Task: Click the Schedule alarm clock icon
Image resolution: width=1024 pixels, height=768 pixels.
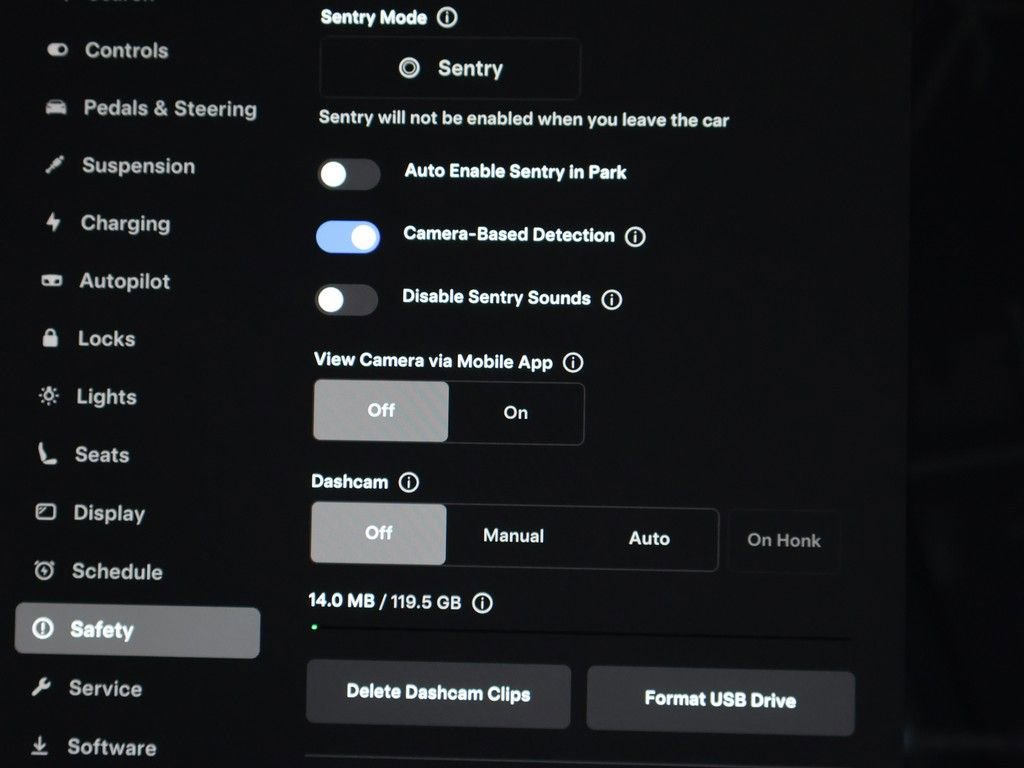Action: 42,571
